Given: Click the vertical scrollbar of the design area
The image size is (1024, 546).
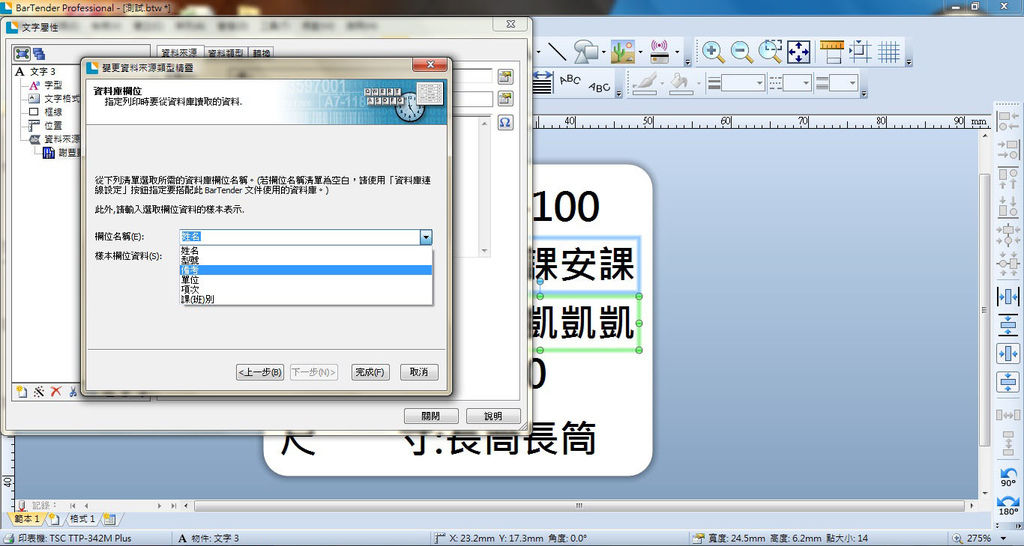Looking at the screenshot, I should click(985, 310).
